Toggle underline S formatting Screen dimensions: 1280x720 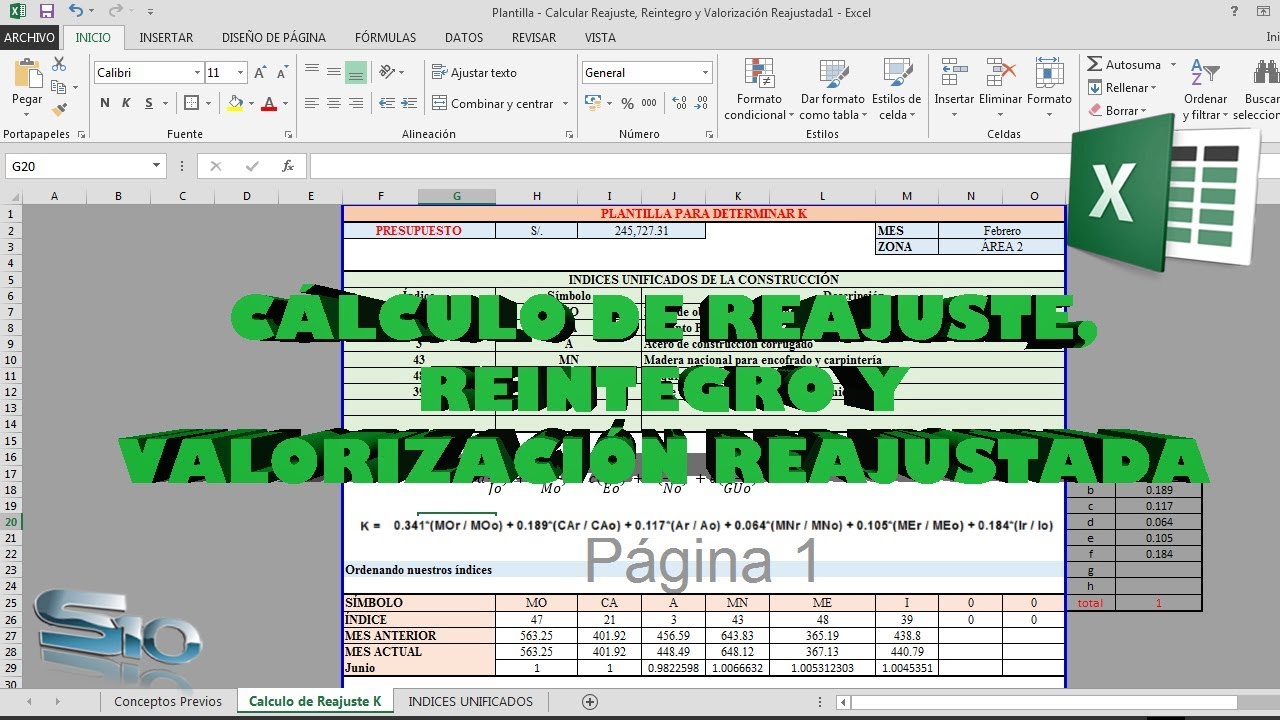coord(149,103)
